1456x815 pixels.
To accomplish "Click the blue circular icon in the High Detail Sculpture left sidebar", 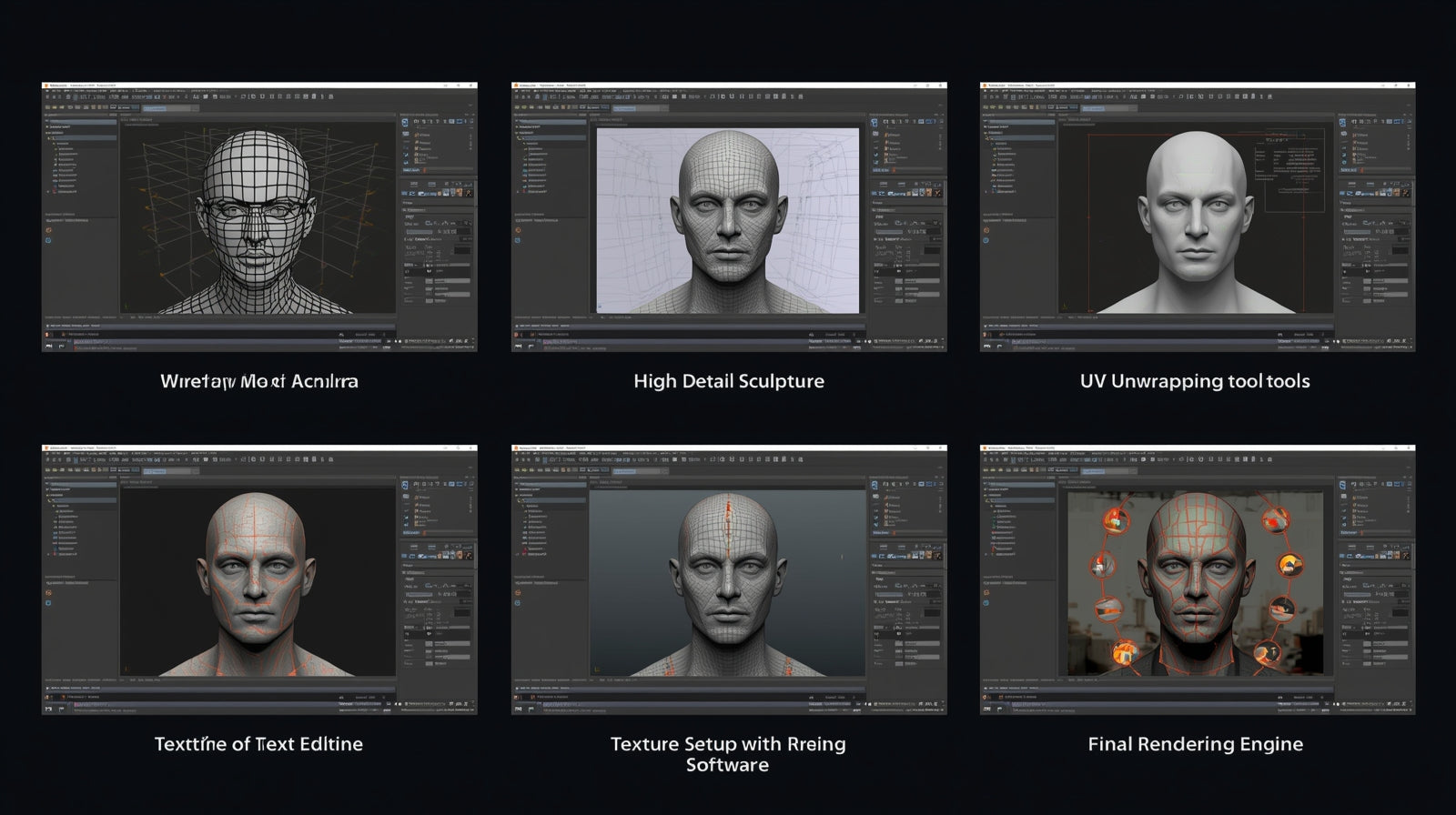I will click(518, 240).
